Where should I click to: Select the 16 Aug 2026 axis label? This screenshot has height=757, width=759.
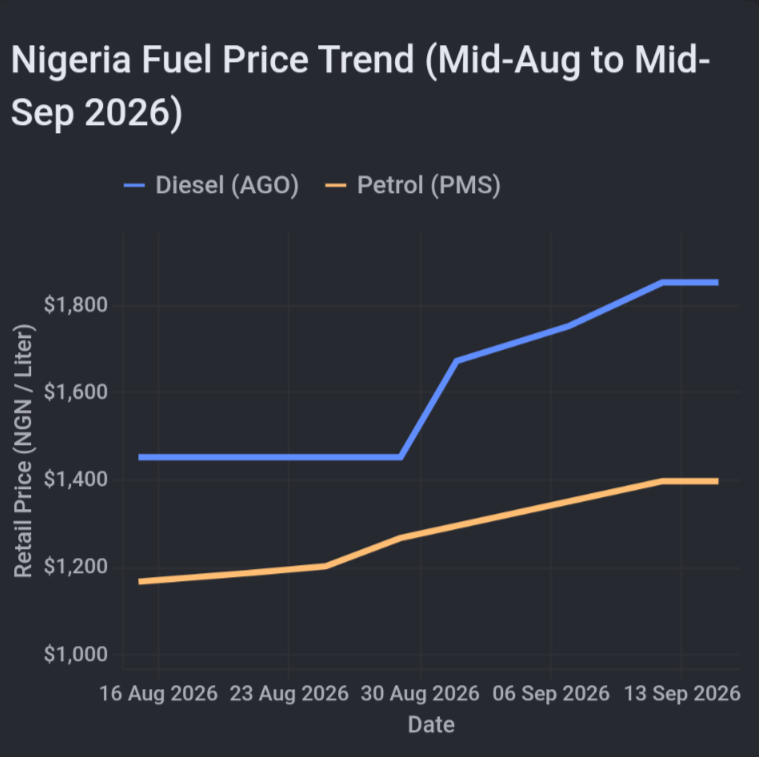click(x=158, y=693)
